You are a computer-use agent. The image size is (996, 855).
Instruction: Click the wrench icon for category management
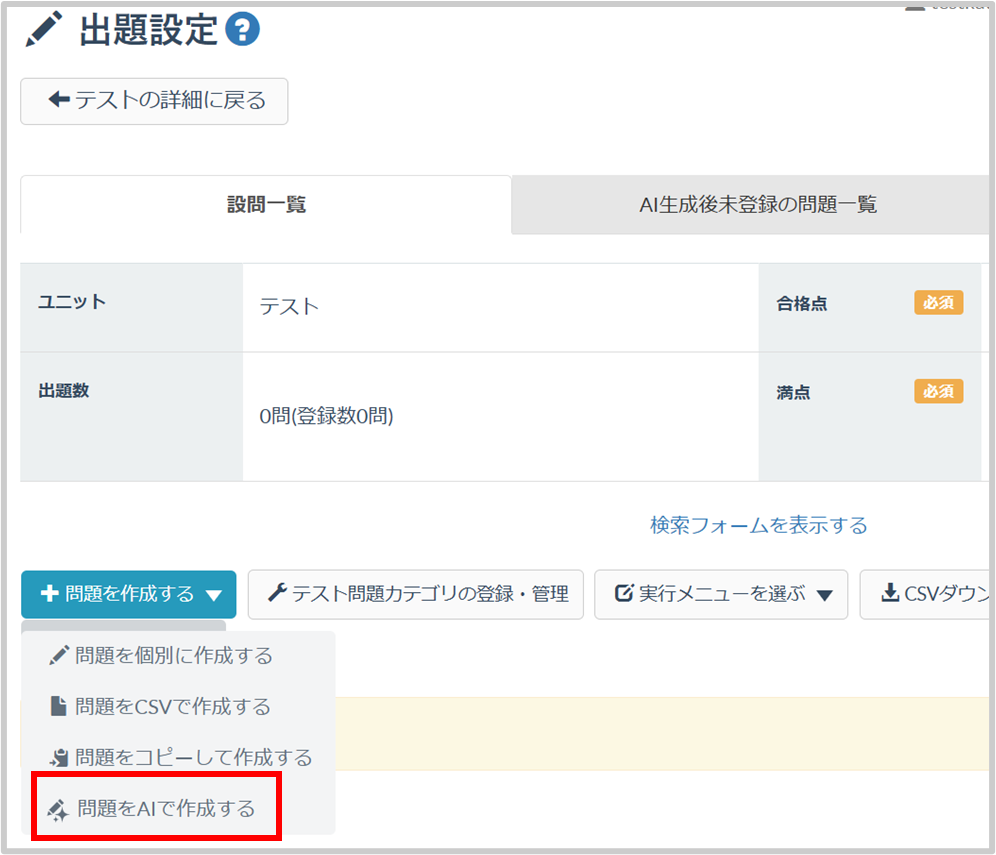point(277,593)
